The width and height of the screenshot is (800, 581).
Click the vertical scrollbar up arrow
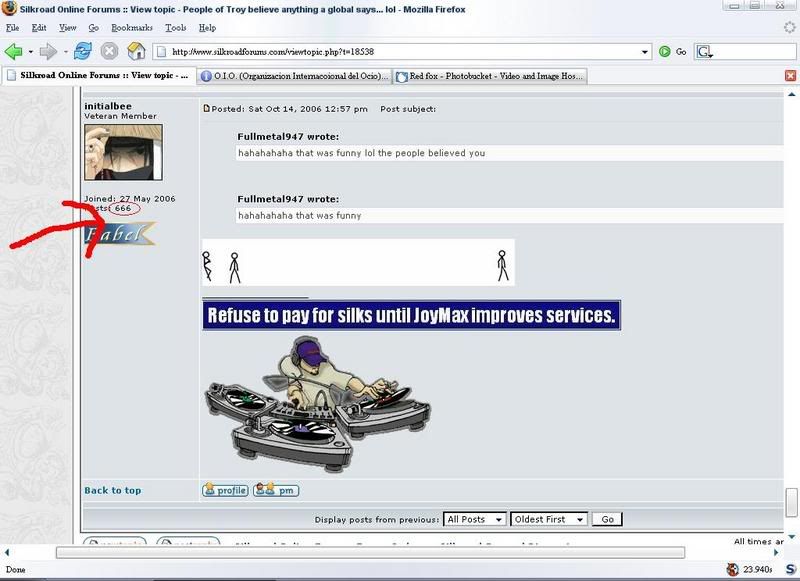(791, 94)
